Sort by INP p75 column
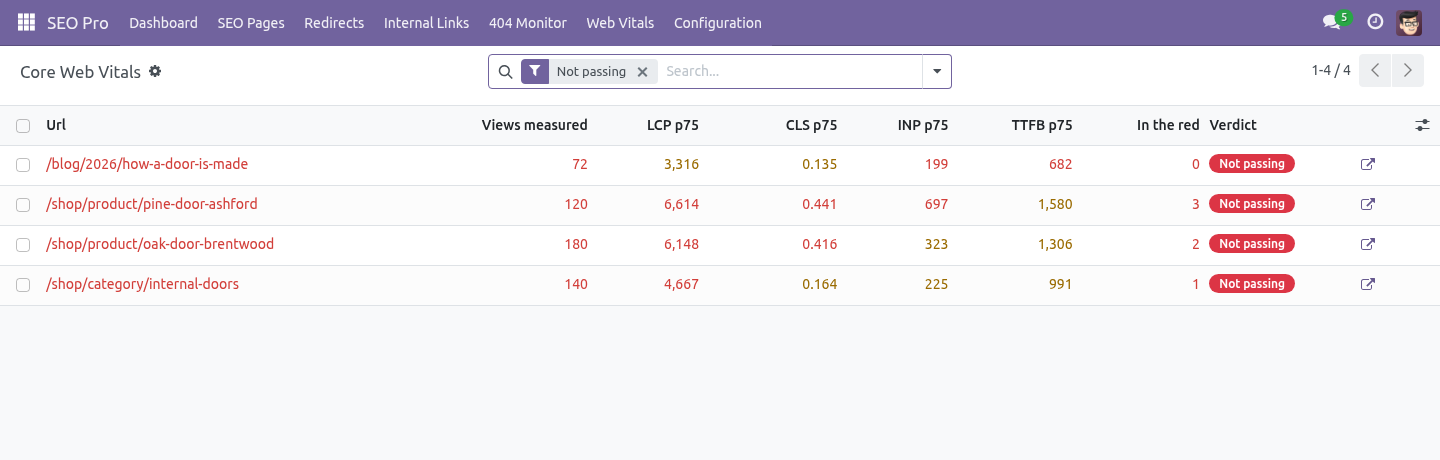 tap(923, 125)
